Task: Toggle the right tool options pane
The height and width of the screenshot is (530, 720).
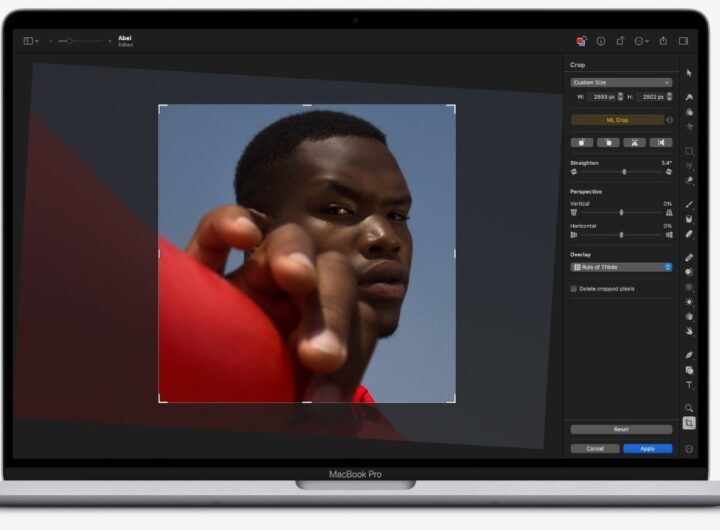Action: click(x=683, y=41)
